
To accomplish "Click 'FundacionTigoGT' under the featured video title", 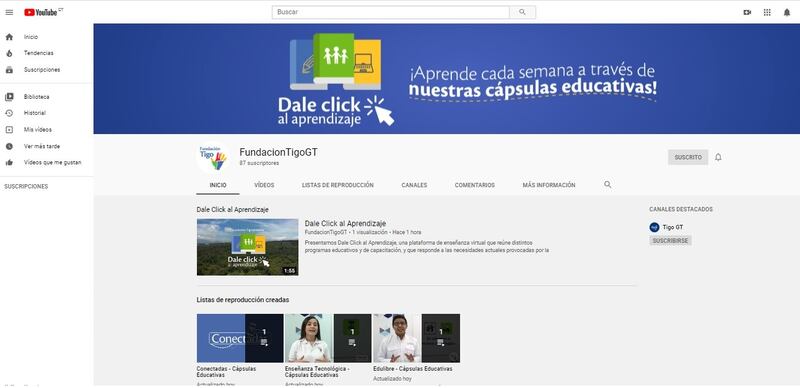I will [x=326, y=232].
